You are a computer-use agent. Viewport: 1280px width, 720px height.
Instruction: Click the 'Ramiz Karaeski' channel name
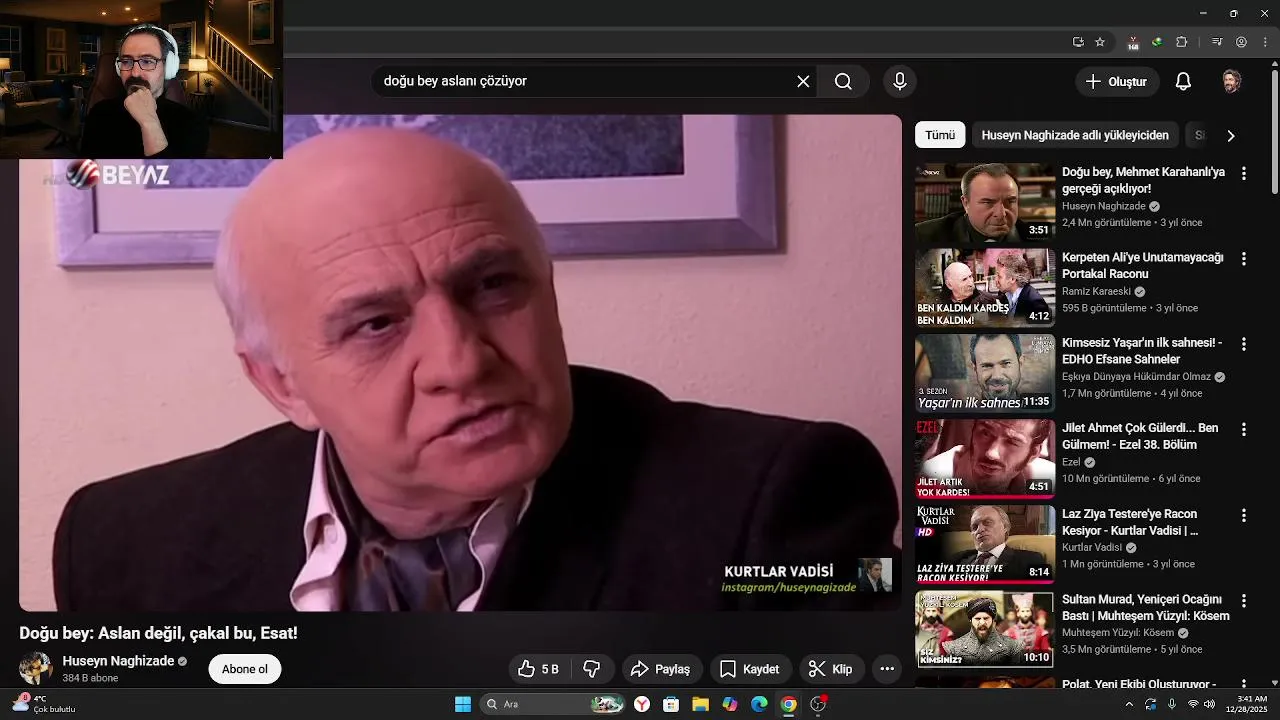[x=1097, y=292]
